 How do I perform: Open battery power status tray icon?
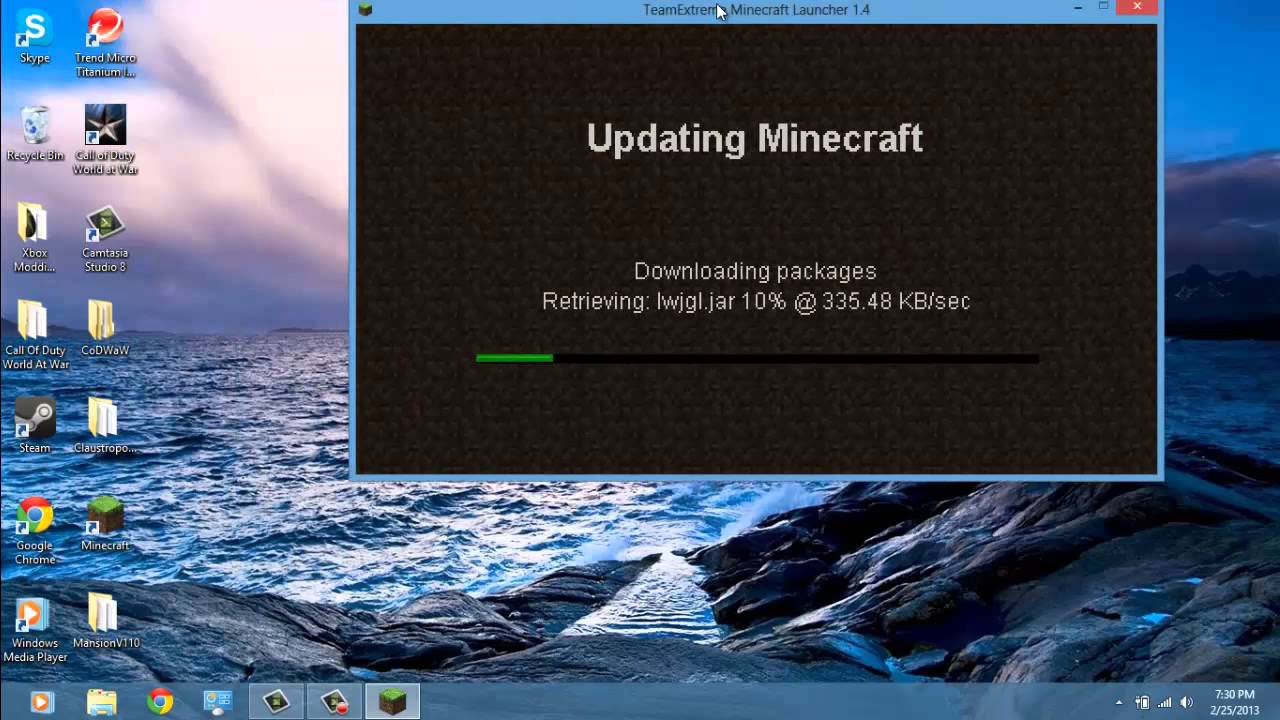pyautogui.click(x=1142, y=702)
